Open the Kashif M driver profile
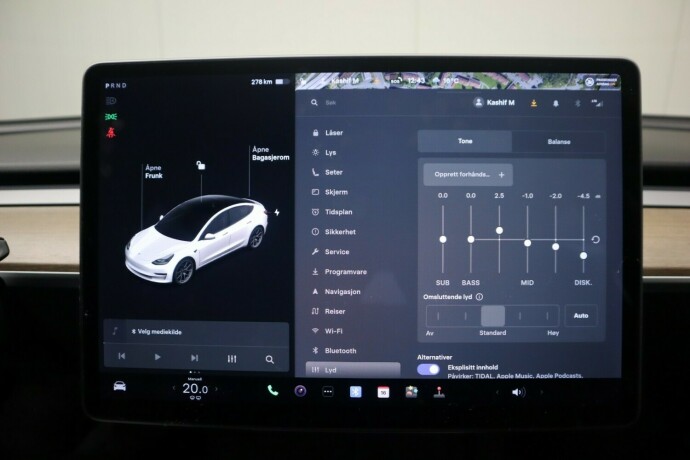Viewport: 690px width, 460px height. pos(494,103)
